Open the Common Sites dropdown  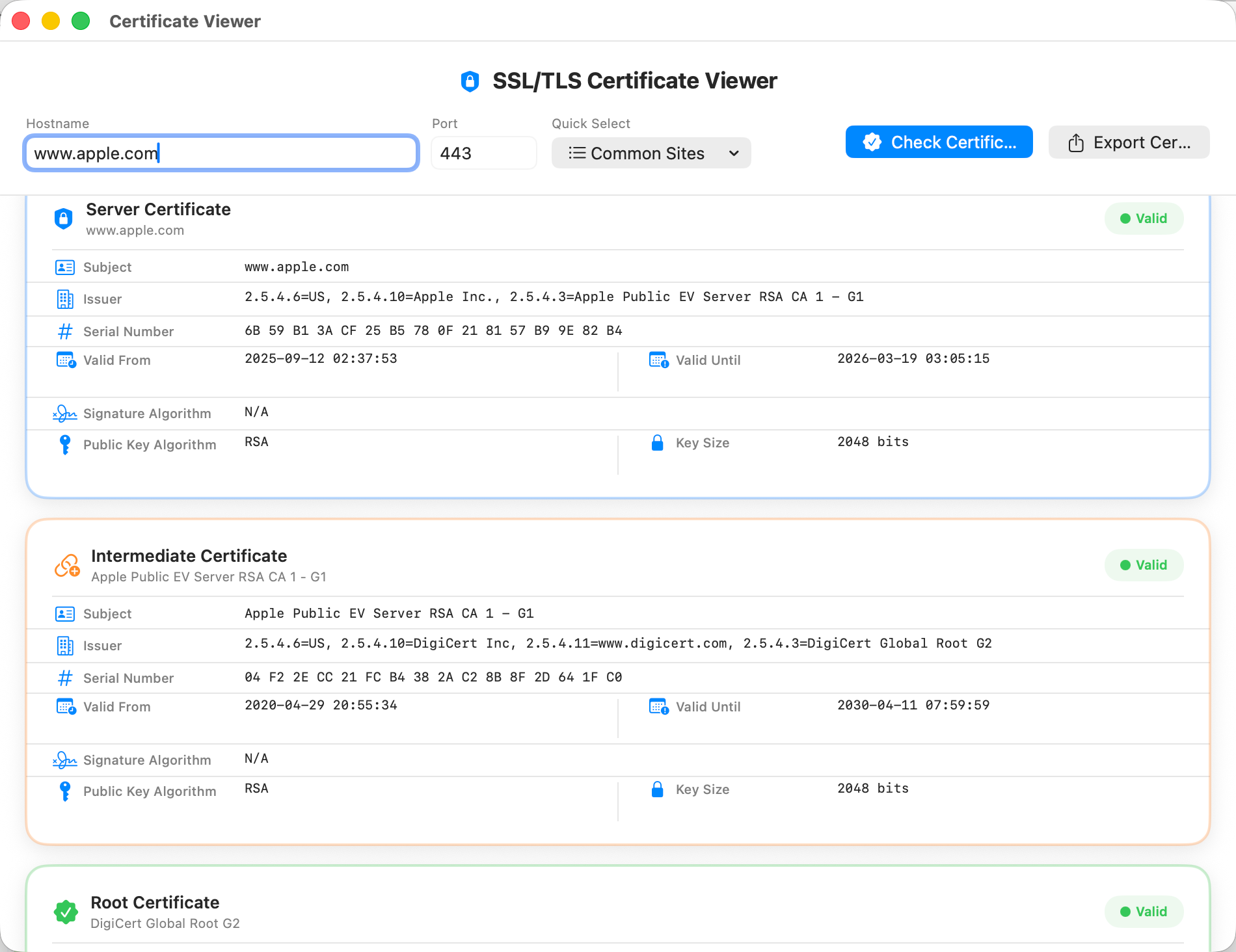pyautogui.click(x=651, y=153)
